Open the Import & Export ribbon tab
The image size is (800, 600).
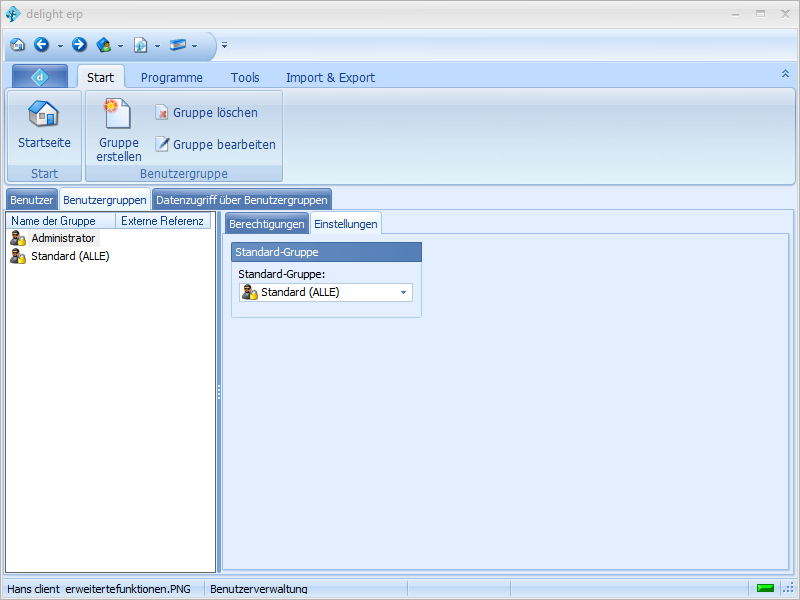[330, 77]
